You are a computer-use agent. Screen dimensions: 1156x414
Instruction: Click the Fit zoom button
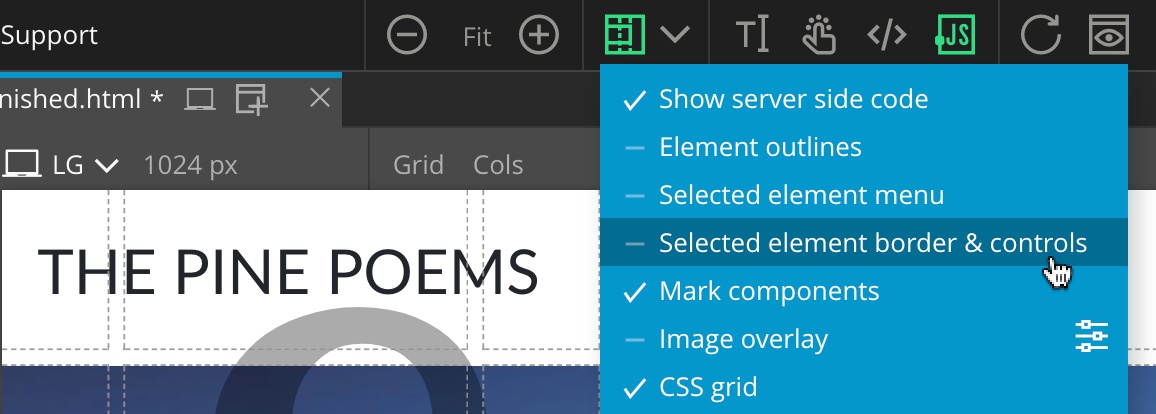pos(477,36)
